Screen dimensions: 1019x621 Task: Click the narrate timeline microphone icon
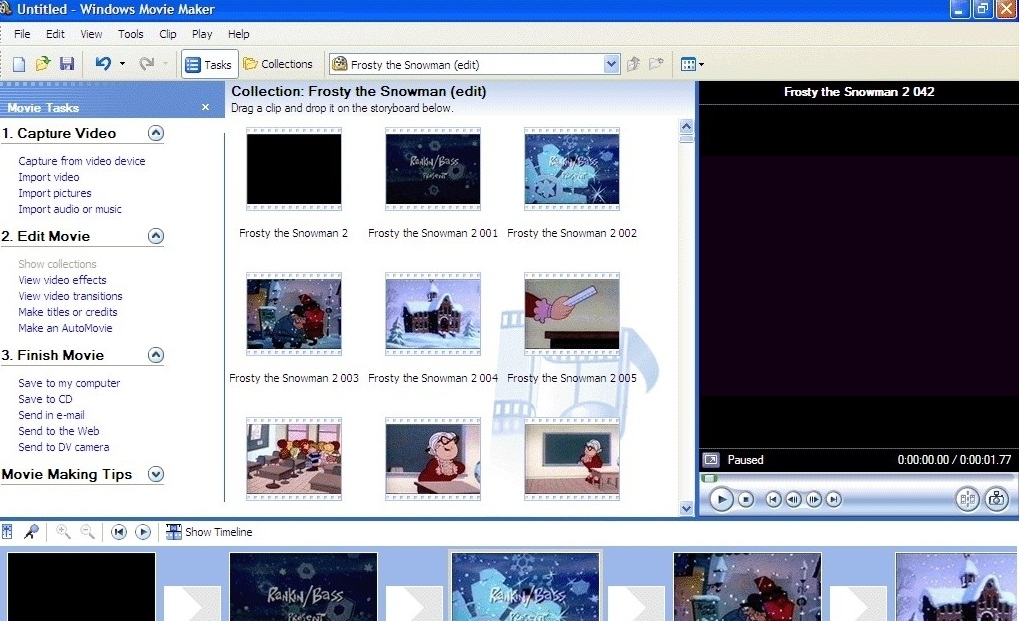[31, 532]
